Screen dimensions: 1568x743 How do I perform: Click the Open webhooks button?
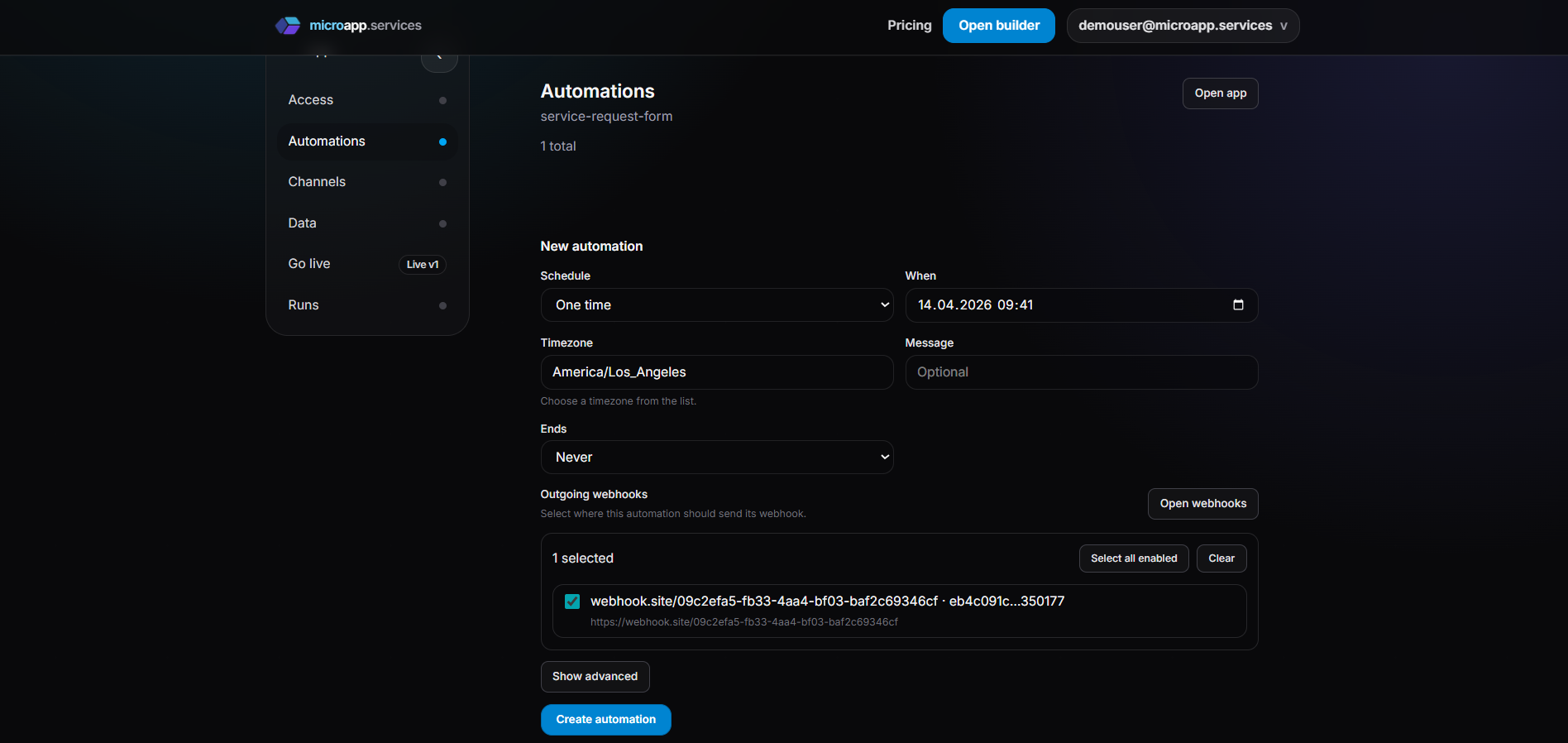click(x=1202, y=504)
